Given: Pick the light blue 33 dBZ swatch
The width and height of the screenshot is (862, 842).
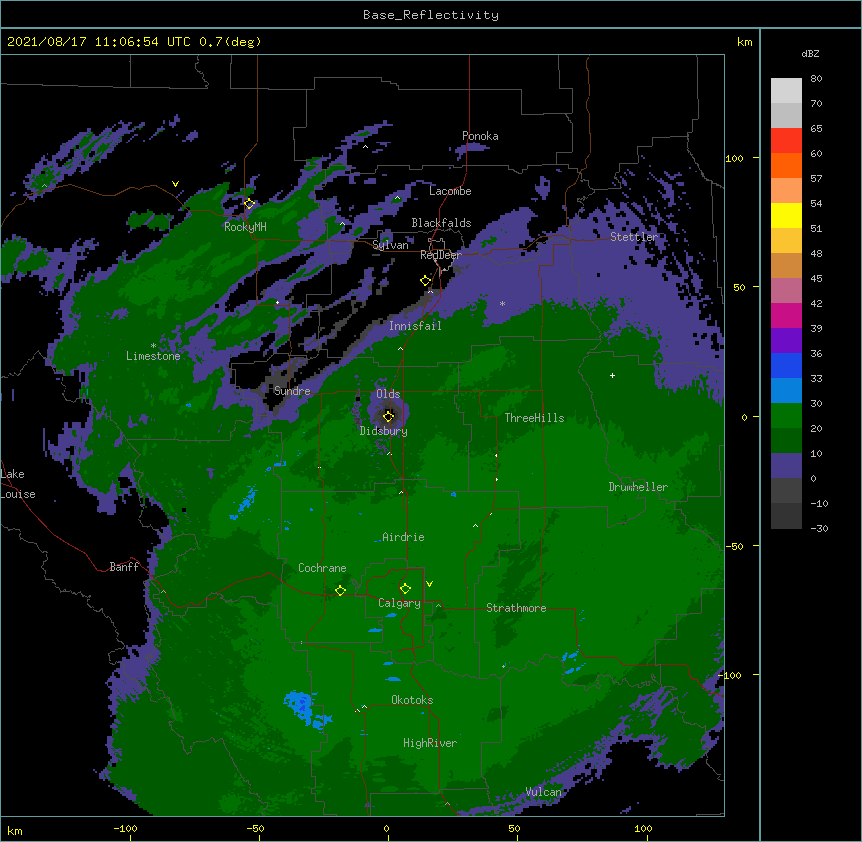Looking at the screenshot, I should click(786, 391).
